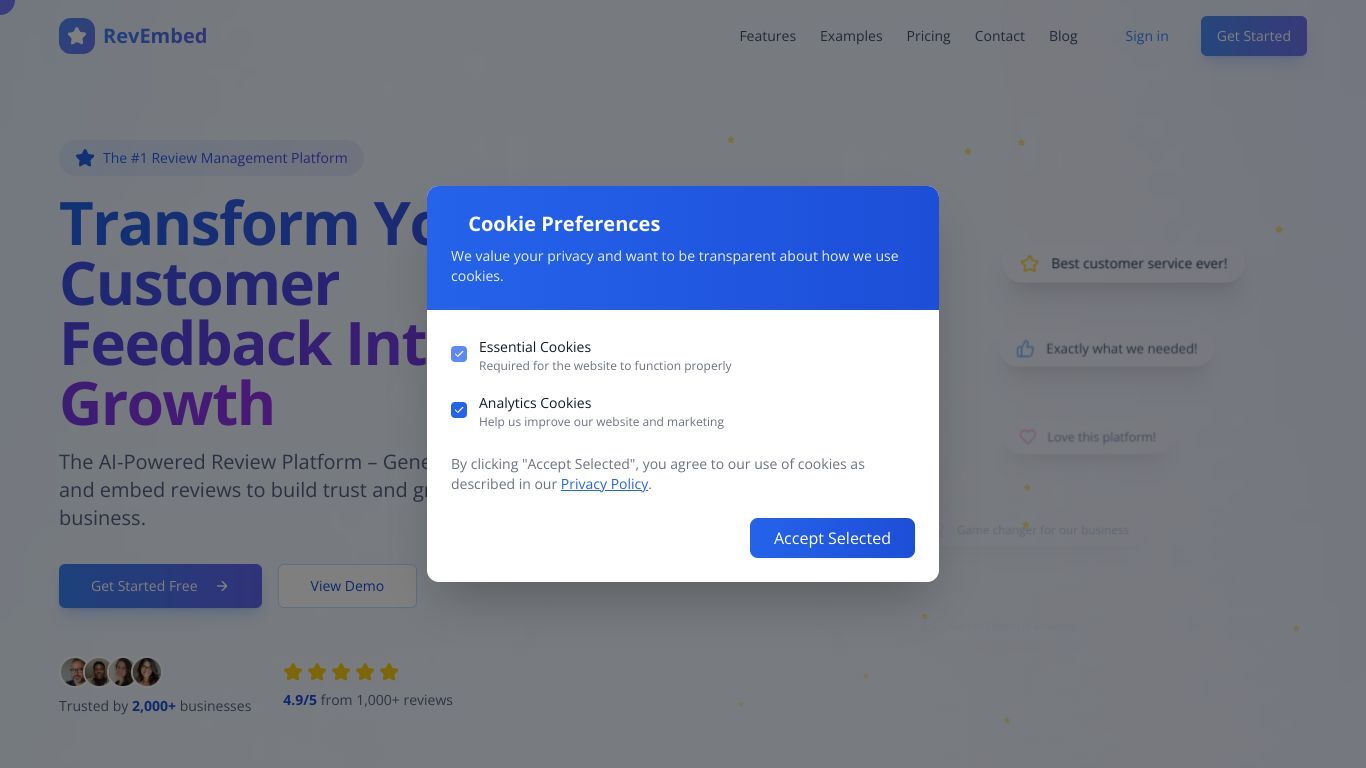Click the trusted businesses avatar group
Viewport: 1366px width, 768px height.
click(x=111, y=672)
